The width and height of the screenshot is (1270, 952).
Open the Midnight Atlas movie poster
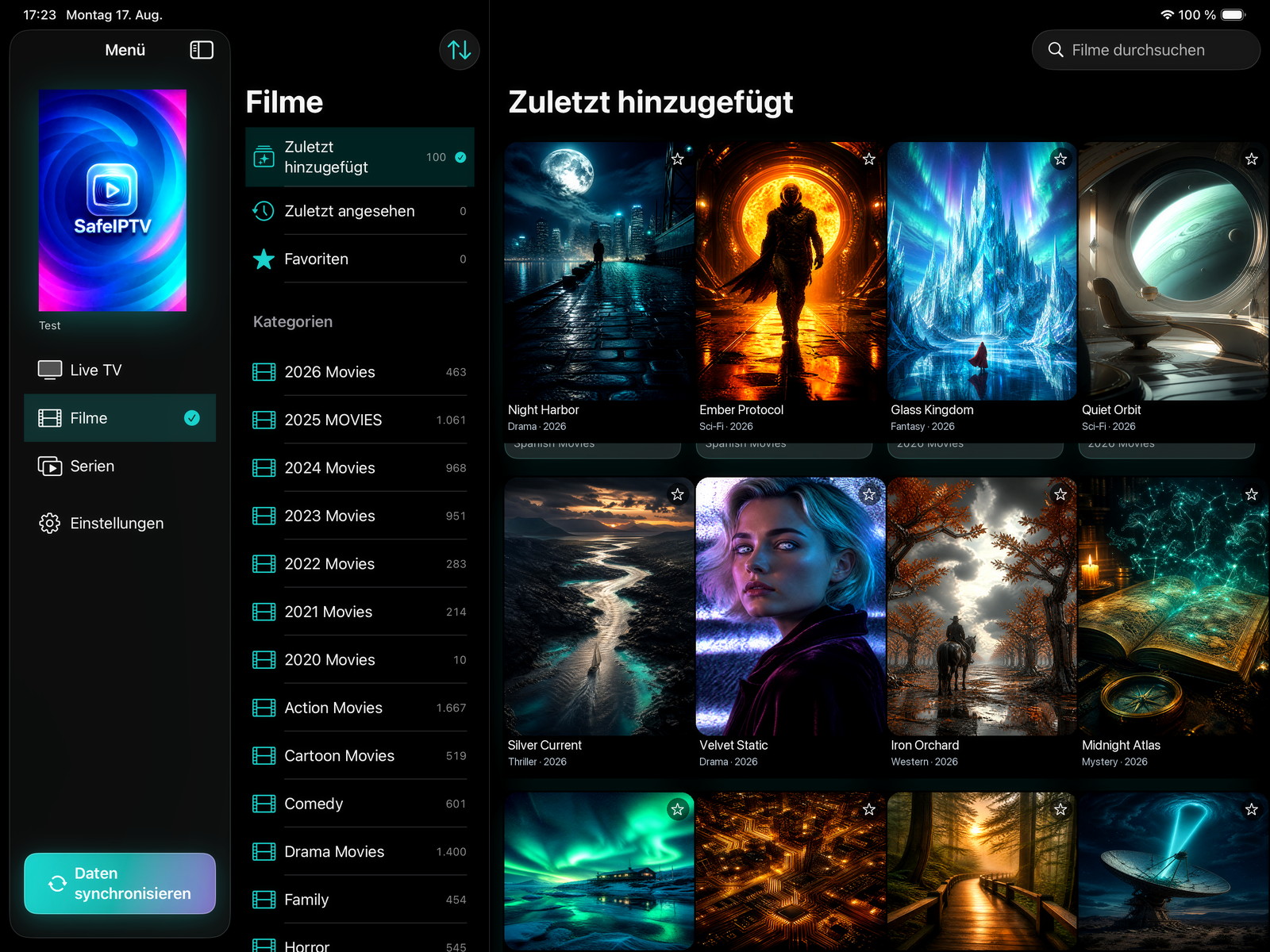pos(1173,607)
